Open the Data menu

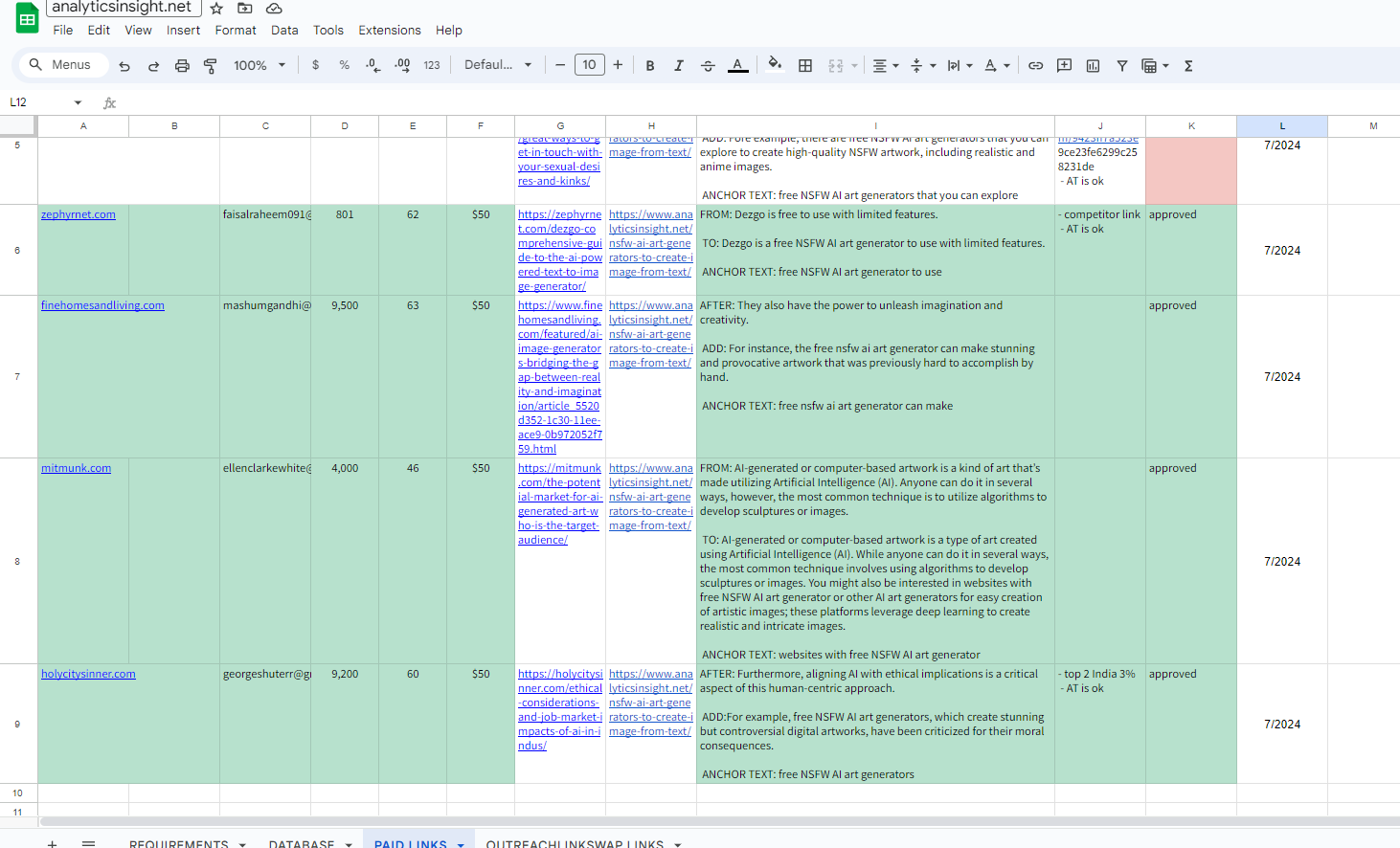[284, 30]
